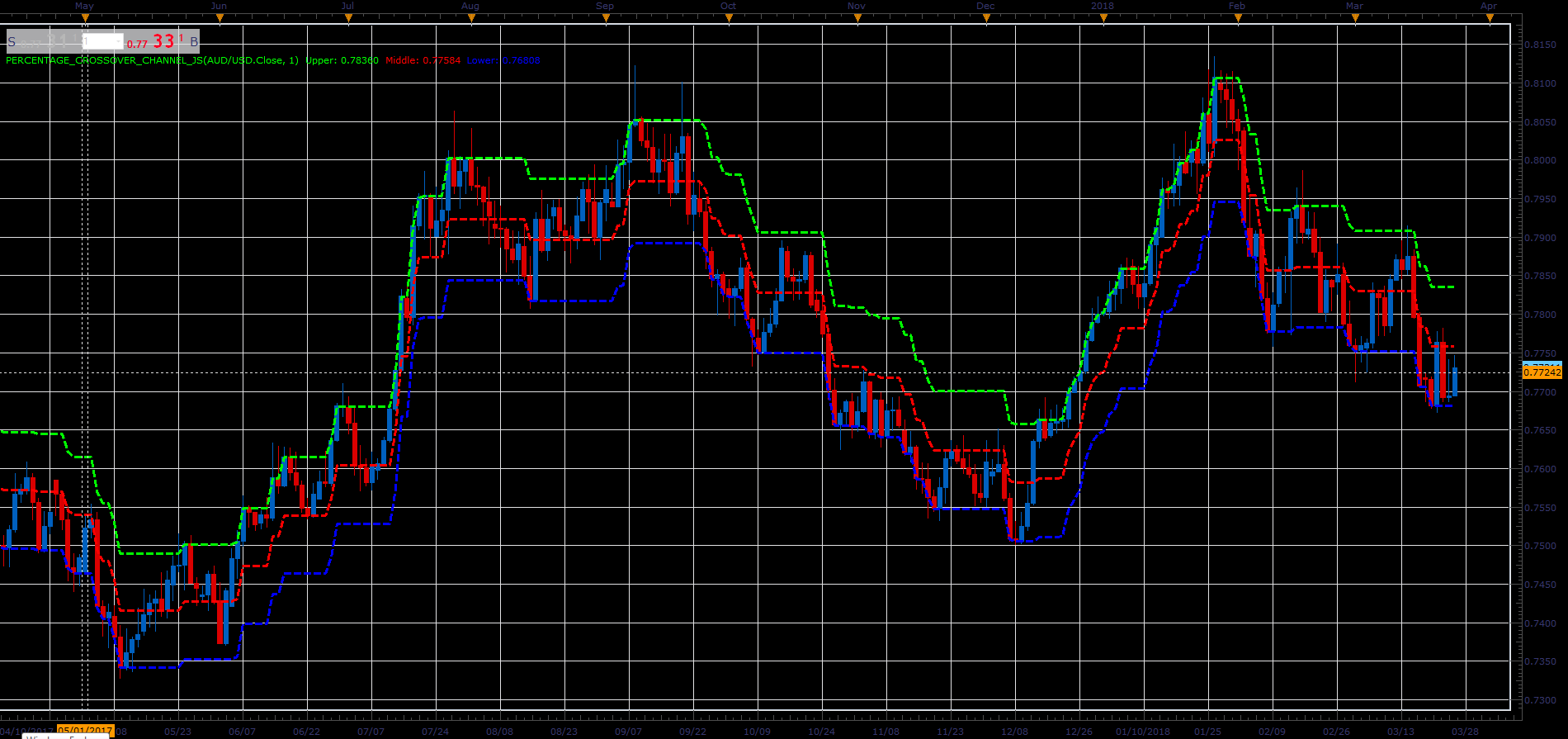Click the 10/24 date axis label

(x=821, y=732)
